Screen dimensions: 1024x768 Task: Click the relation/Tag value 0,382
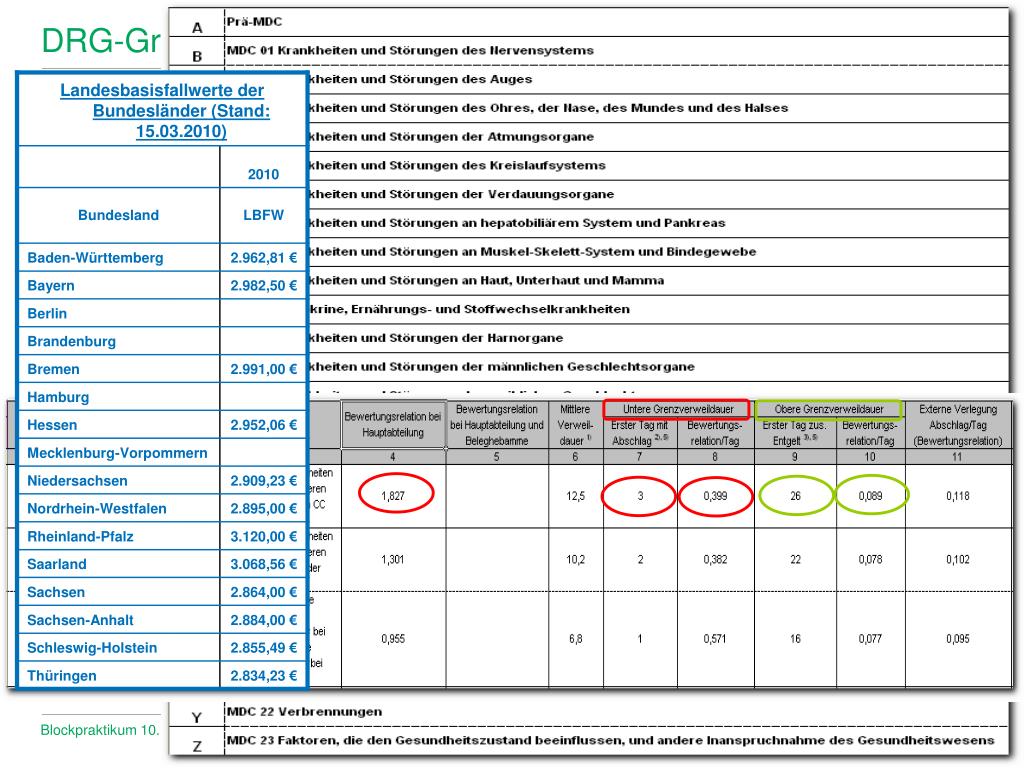(715, 560)
